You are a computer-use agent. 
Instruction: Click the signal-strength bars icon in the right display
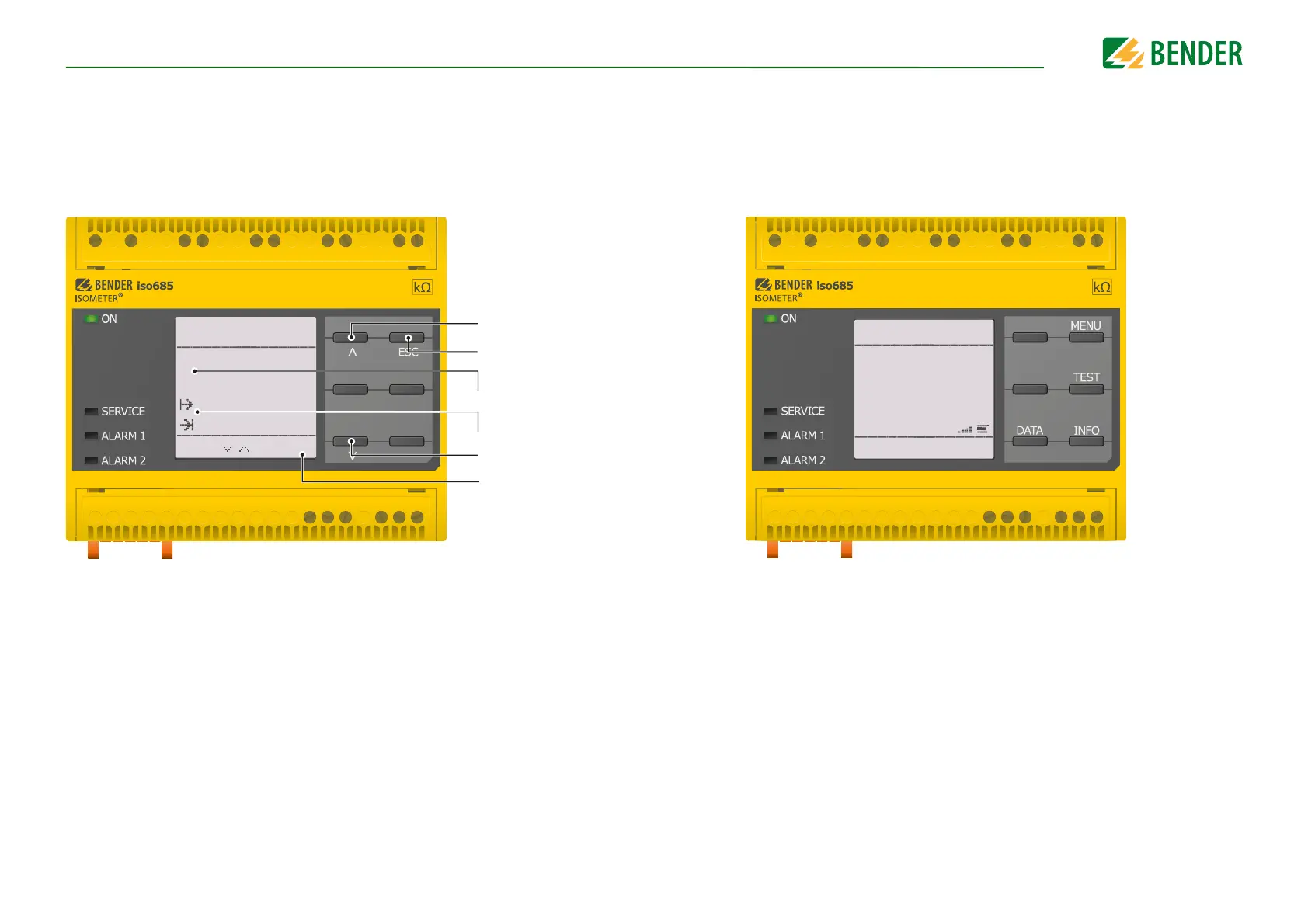click(x=965, y=429)
